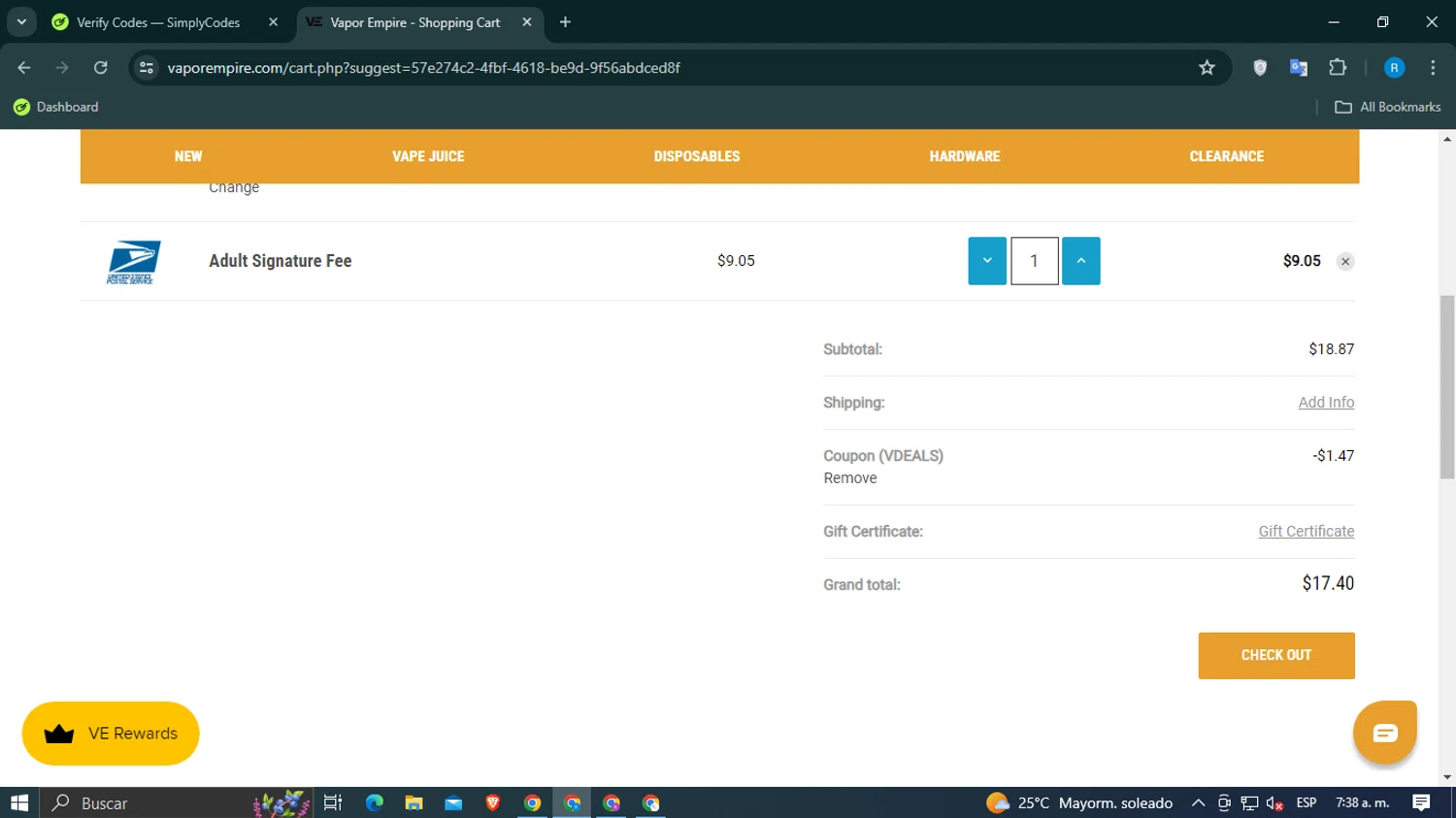Show hidden system tray icons chevron
Screen dimensions: 1456x818
pos(1198,802)
